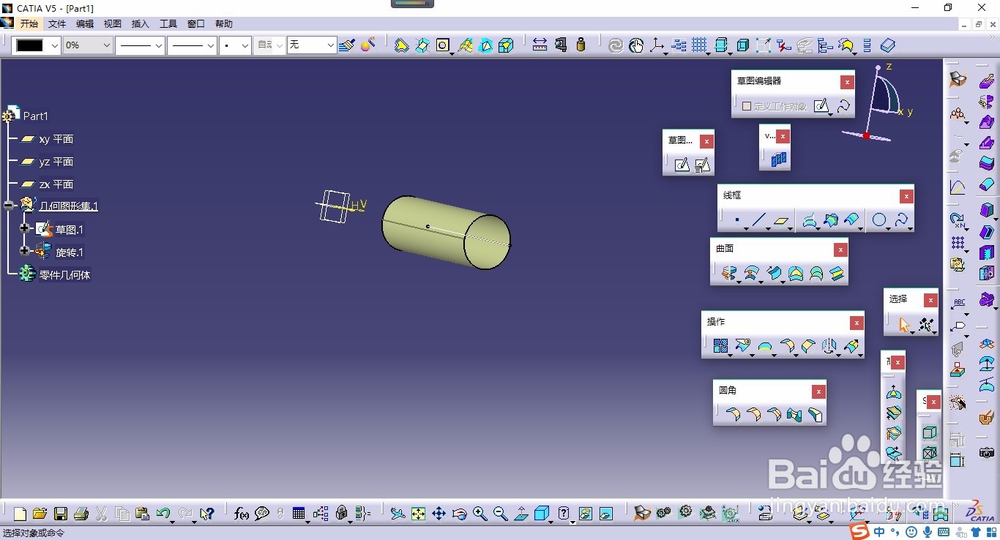Screen dimensions: 1000x540
Task: Click the New file icon
Action: tap(20, 514)
